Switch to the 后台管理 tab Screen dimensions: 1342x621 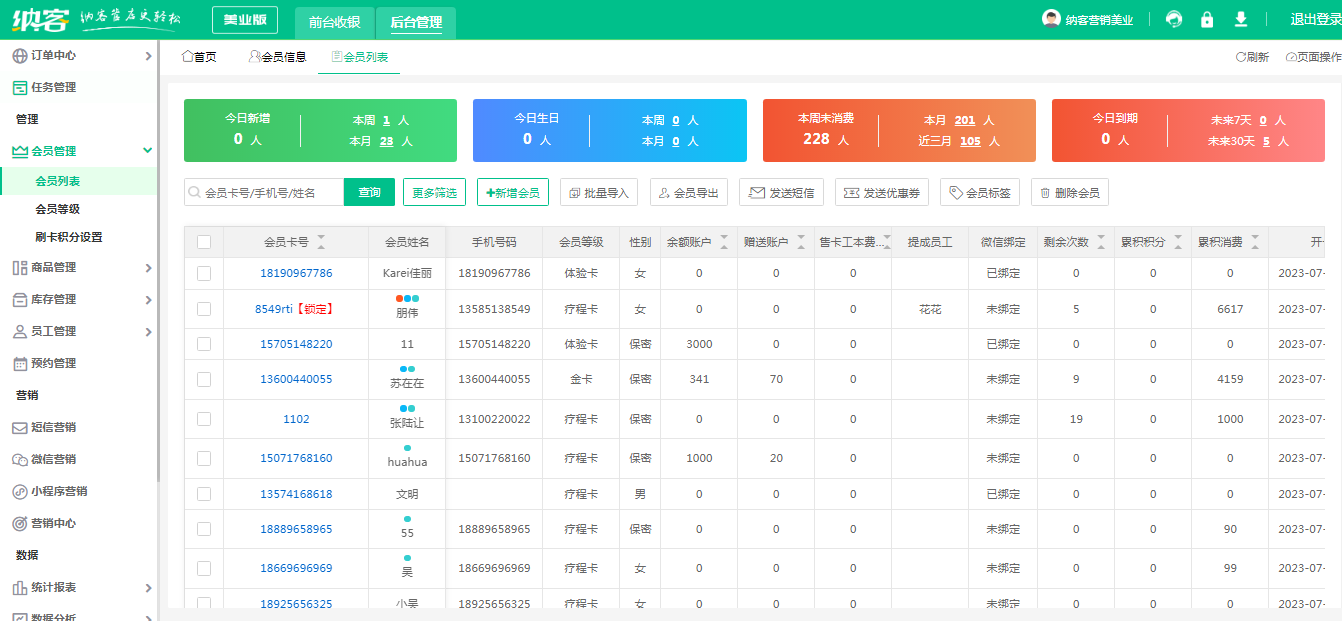pos(416,22)
